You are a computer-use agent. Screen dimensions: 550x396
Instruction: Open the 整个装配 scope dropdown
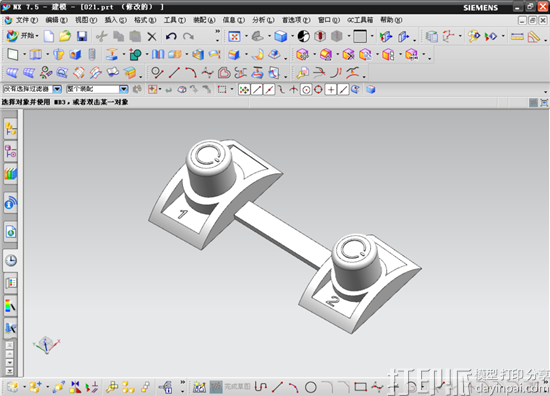123,89
